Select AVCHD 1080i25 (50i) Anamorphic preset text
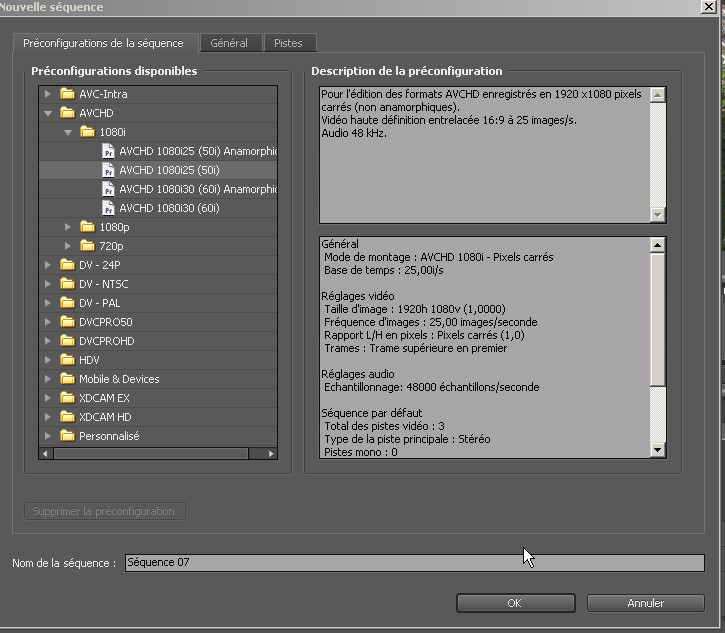This screenshot has width=725, height=633. 198,151
